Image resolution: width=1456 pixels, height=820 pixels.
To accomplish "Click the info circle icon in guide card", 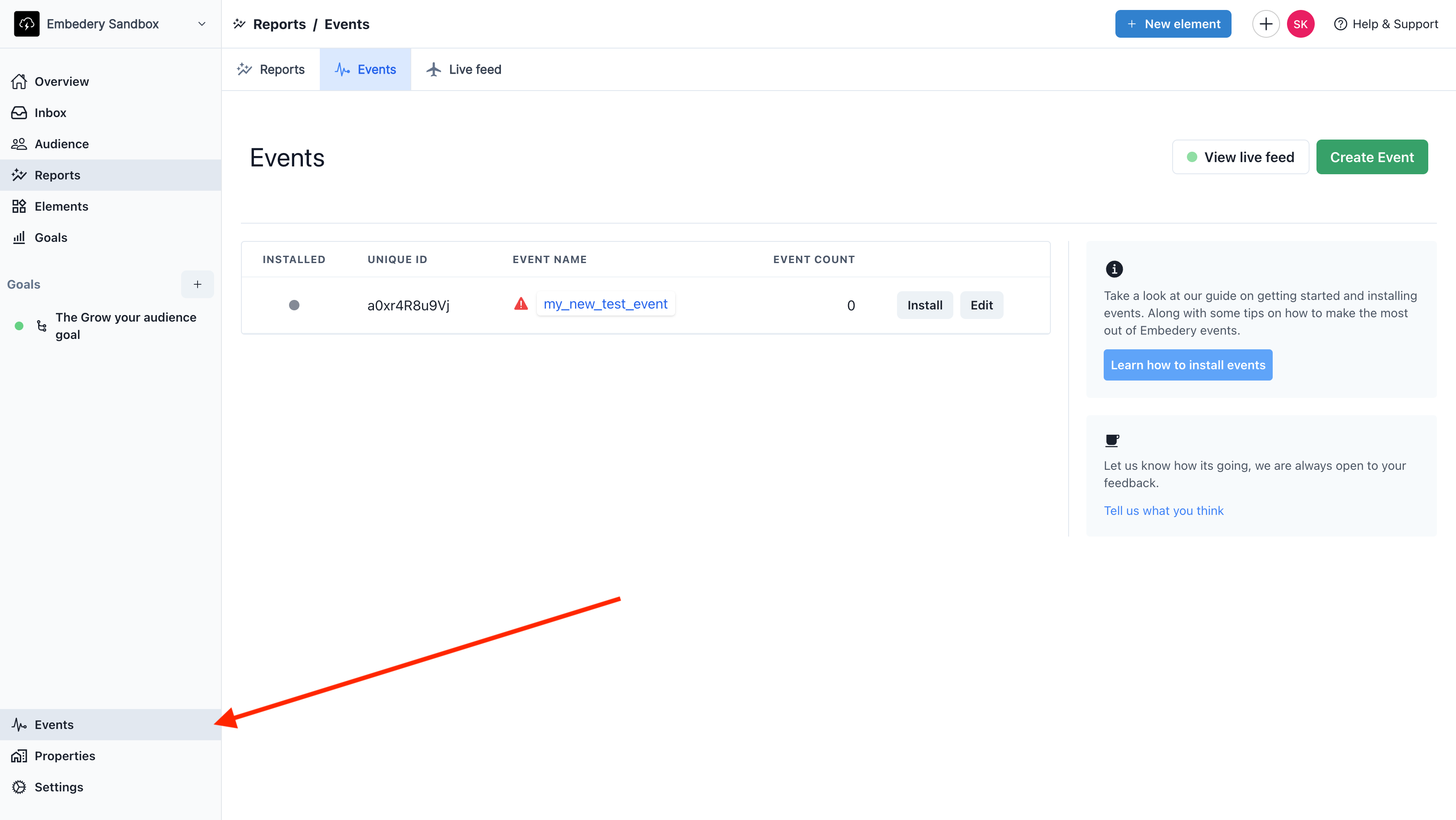I will click(x=1114, y=269).
